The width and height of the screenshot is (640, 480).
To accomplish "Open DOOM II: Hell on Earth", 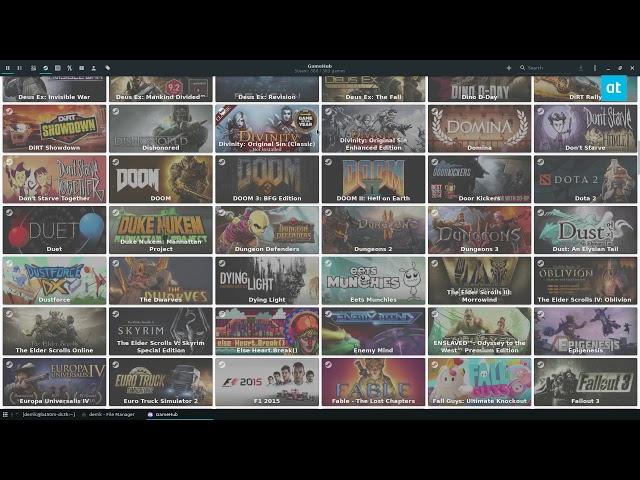I will pyautogui.click(x=373, y=179).
